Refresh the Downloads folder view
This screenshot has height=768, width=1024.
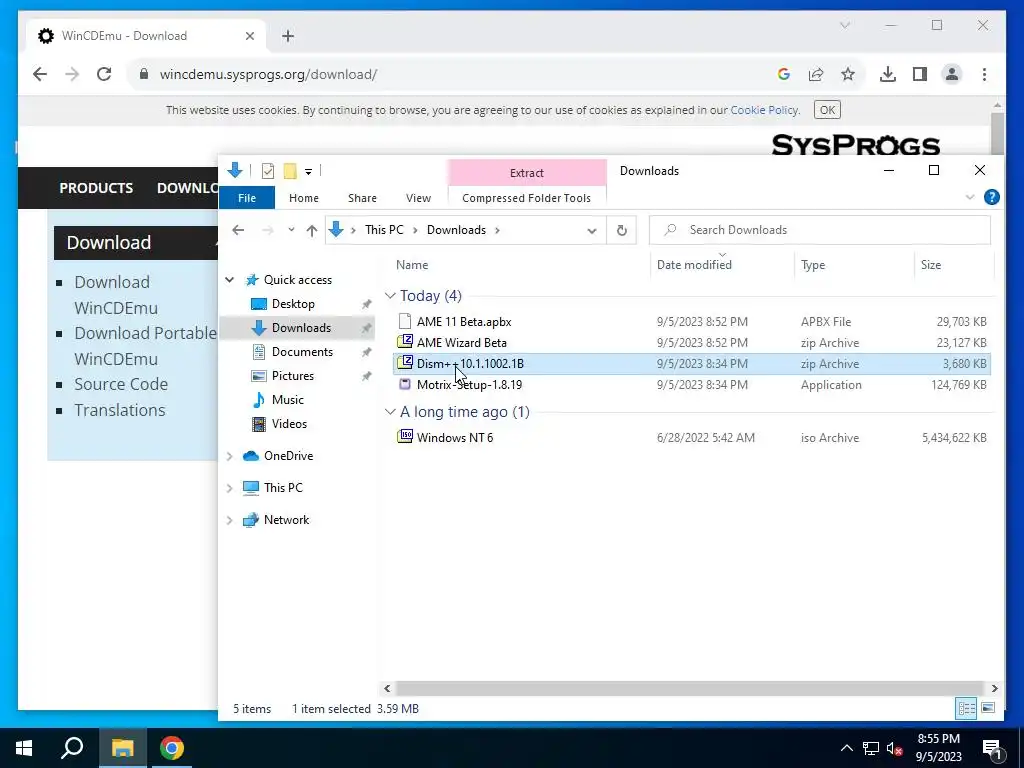point(622,231)
